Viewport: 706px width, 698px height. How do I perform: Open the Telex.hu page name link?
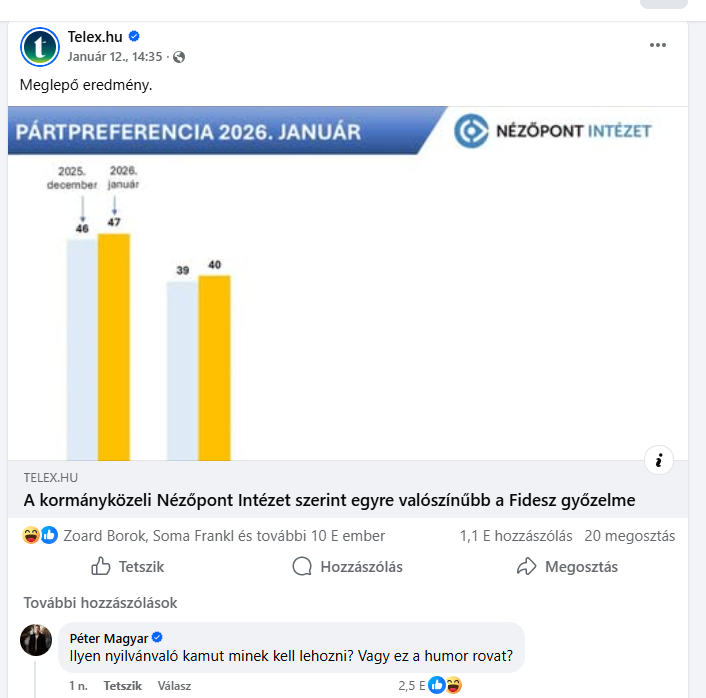click(95, 37)
